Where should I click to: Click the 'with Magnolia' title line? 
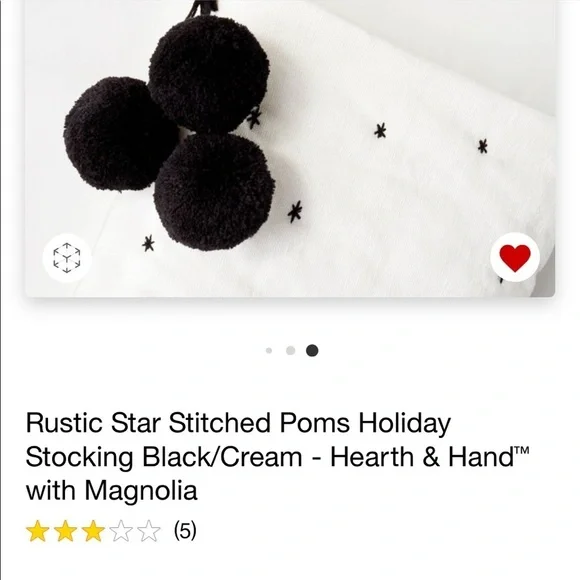(x=111, y=490)
